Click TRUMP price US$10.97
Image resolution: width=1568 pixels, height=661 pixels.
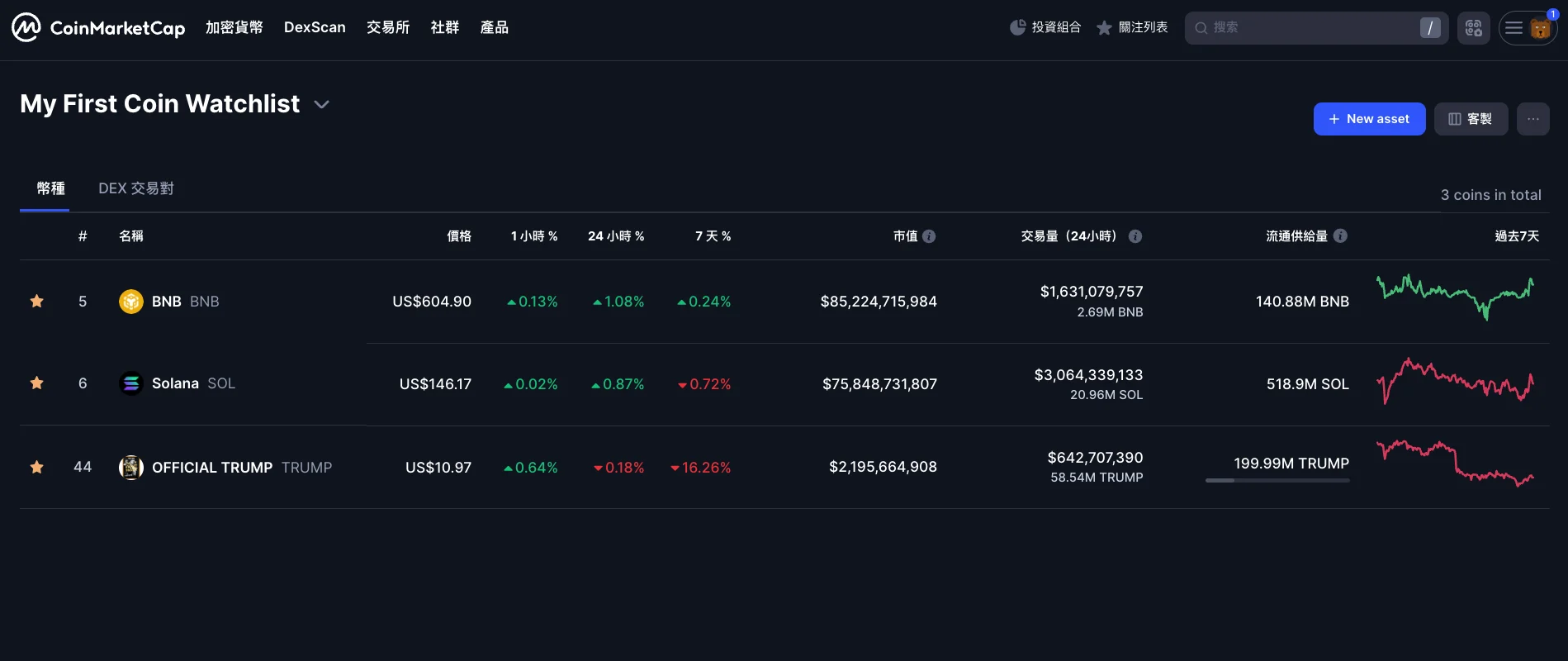438,468
